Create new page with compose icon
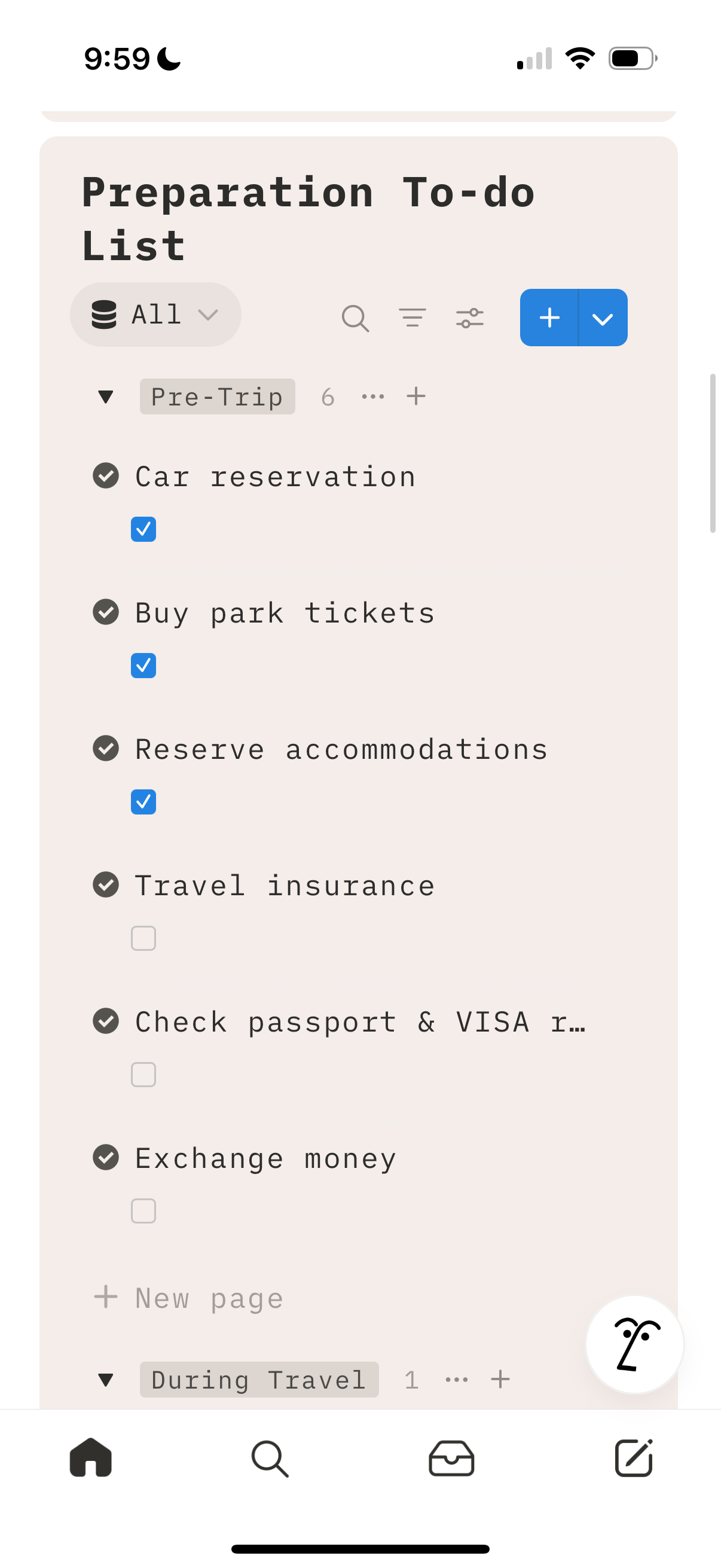 [x=633, y=1458]
